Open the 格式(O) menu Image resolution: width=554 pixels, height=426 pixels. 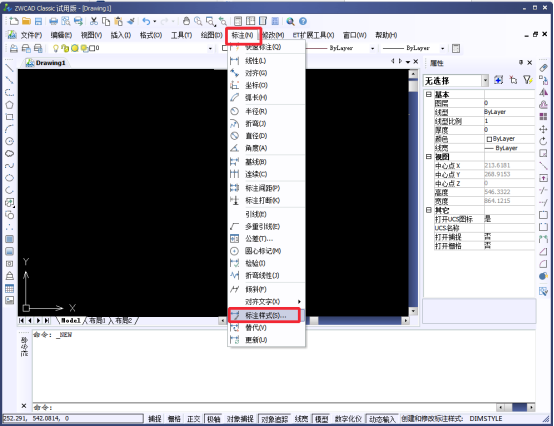tap(151, 35)
